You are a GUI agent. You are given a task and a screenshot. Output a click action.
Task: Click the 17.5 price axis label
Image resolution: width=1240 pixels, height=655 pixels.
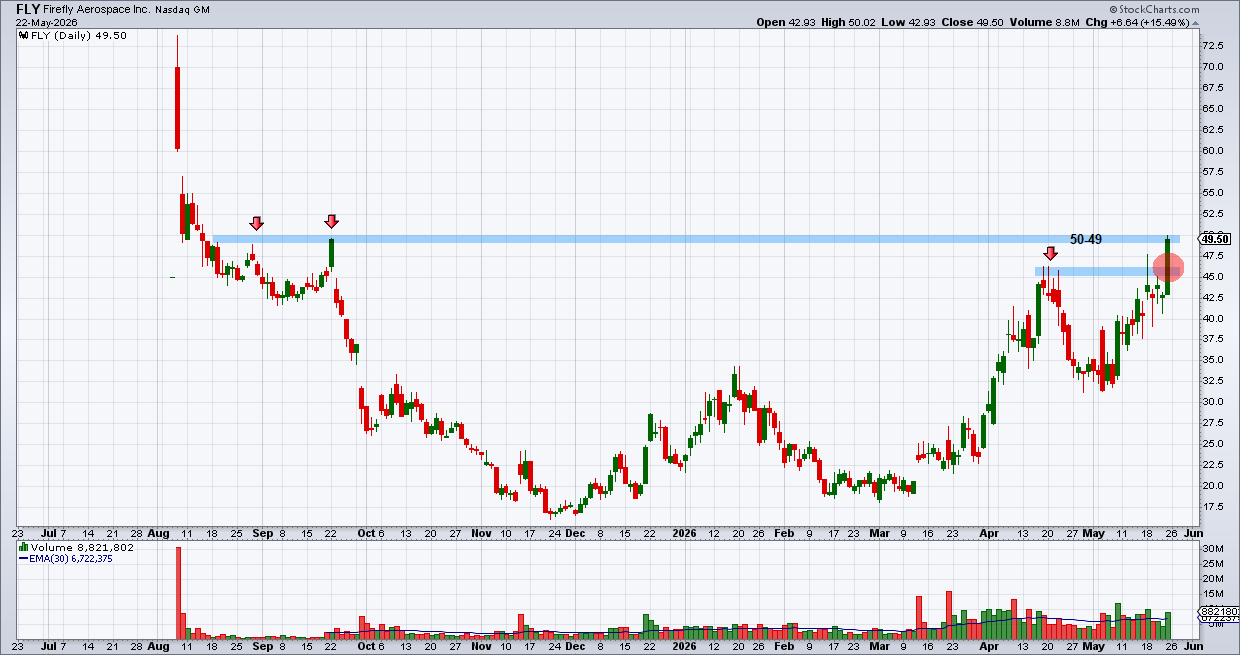tap(1212, 507)
